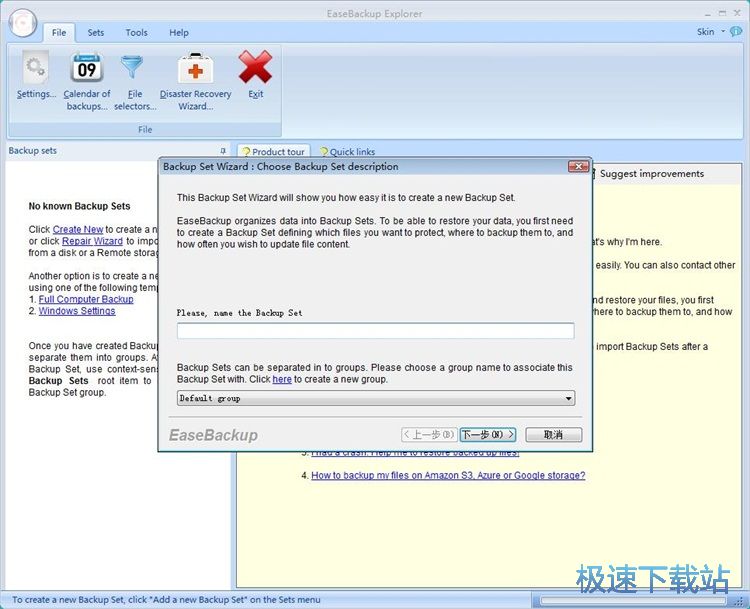
Task: Open the Help ribbon tab
Action: point(178,33)
